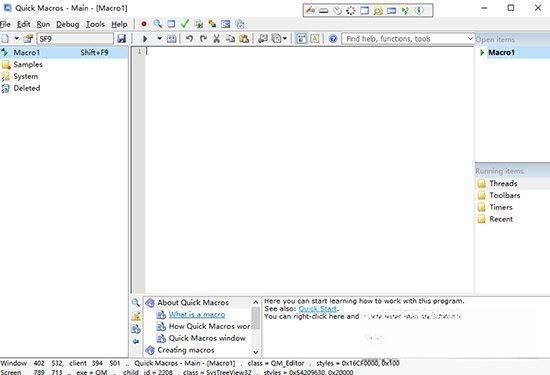
Task: Open the Properties icon beside the SF9 field
Action: [28, 39]
